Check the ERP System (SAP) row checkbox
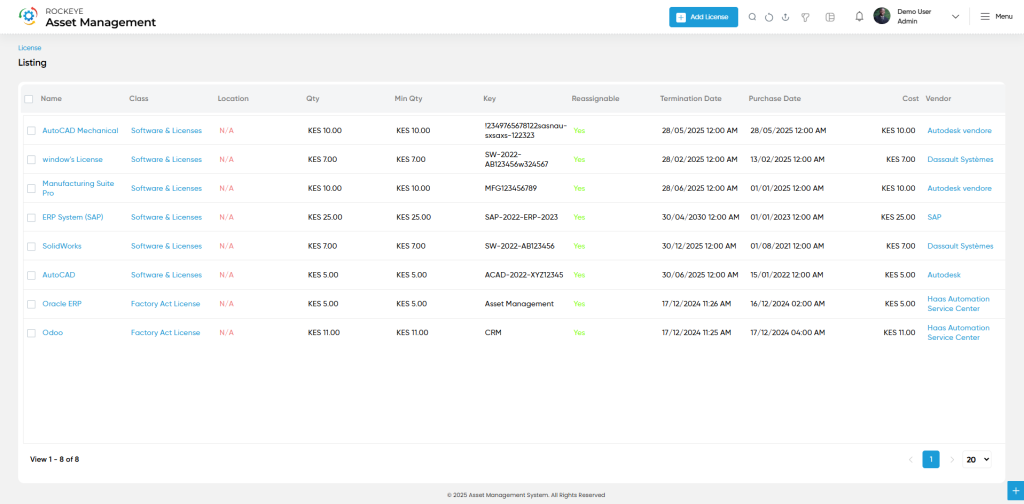 (x=31, y=217)
